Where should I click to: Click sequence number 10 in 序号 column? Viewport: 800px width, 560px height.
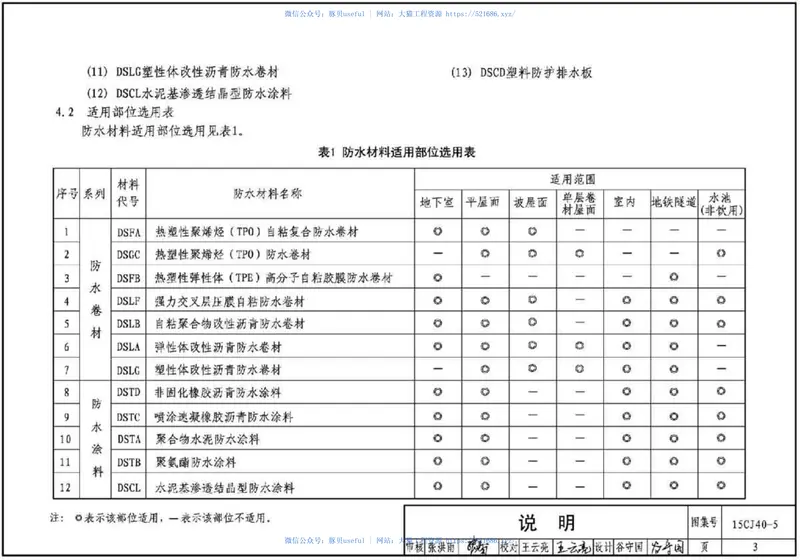[x=65, y=439]
